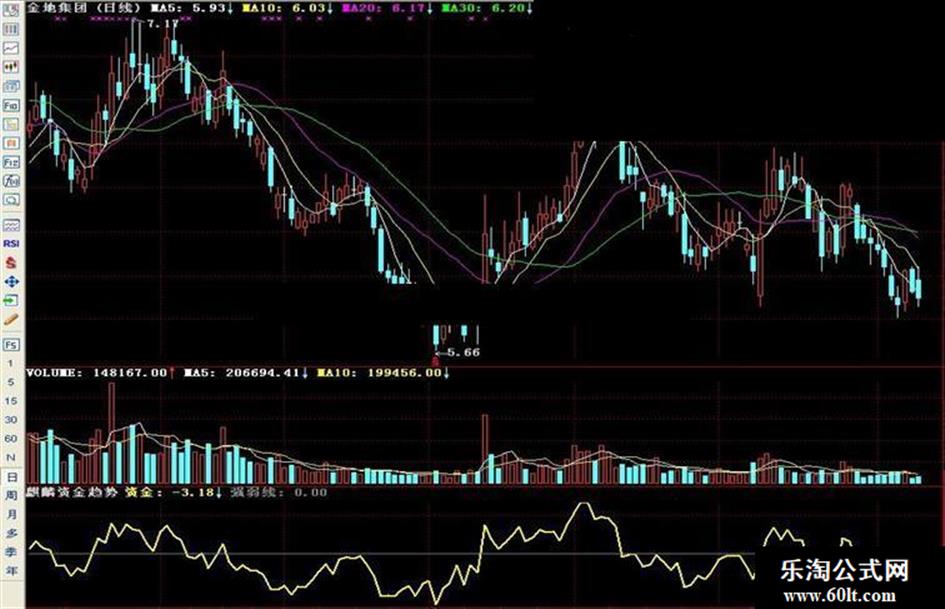Click the 资金: -3.18 value label
The image size is (945, 609).
point(173,492)
